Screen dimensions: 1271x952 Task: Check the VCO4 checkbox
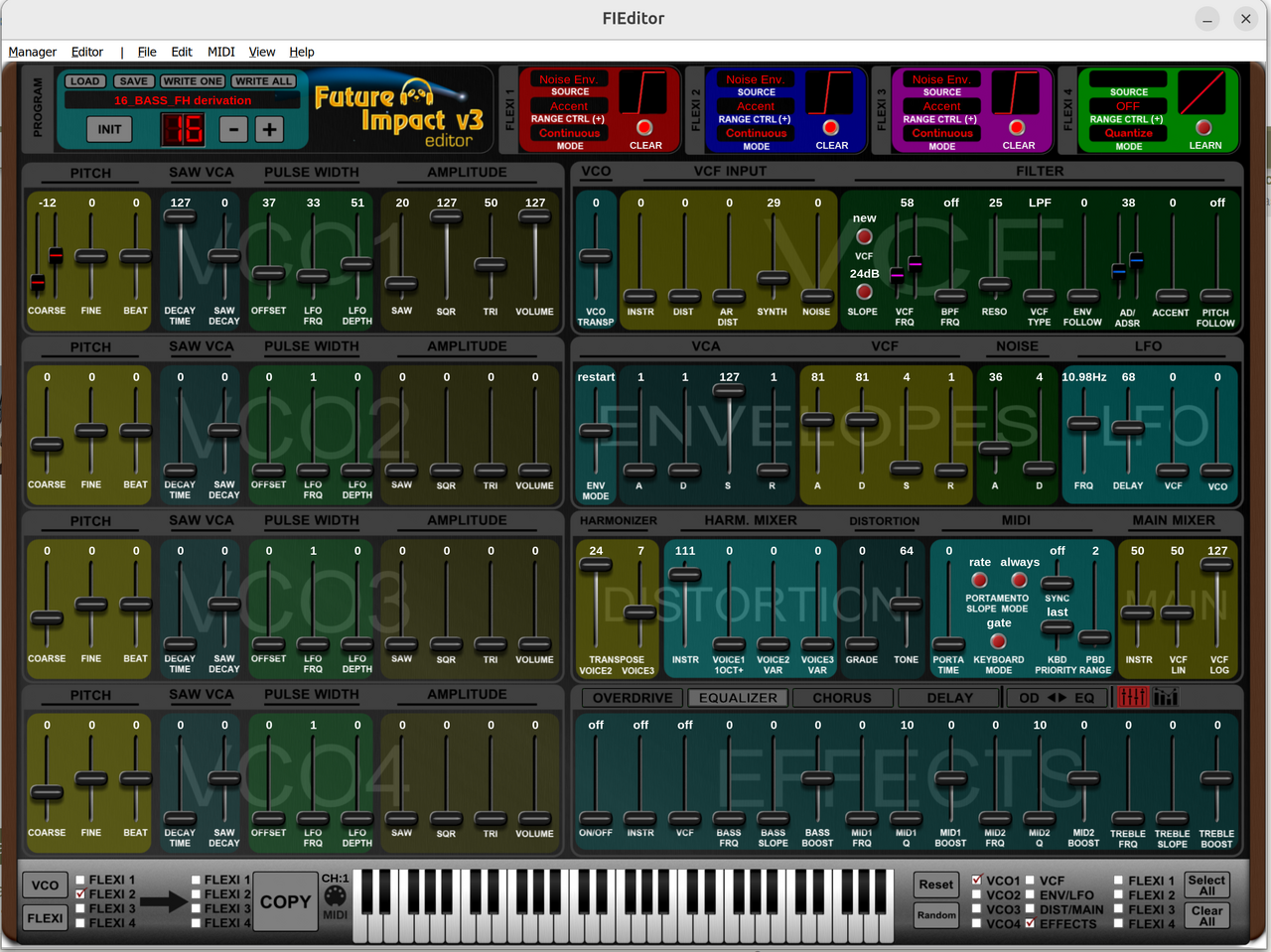pos(977,923)
